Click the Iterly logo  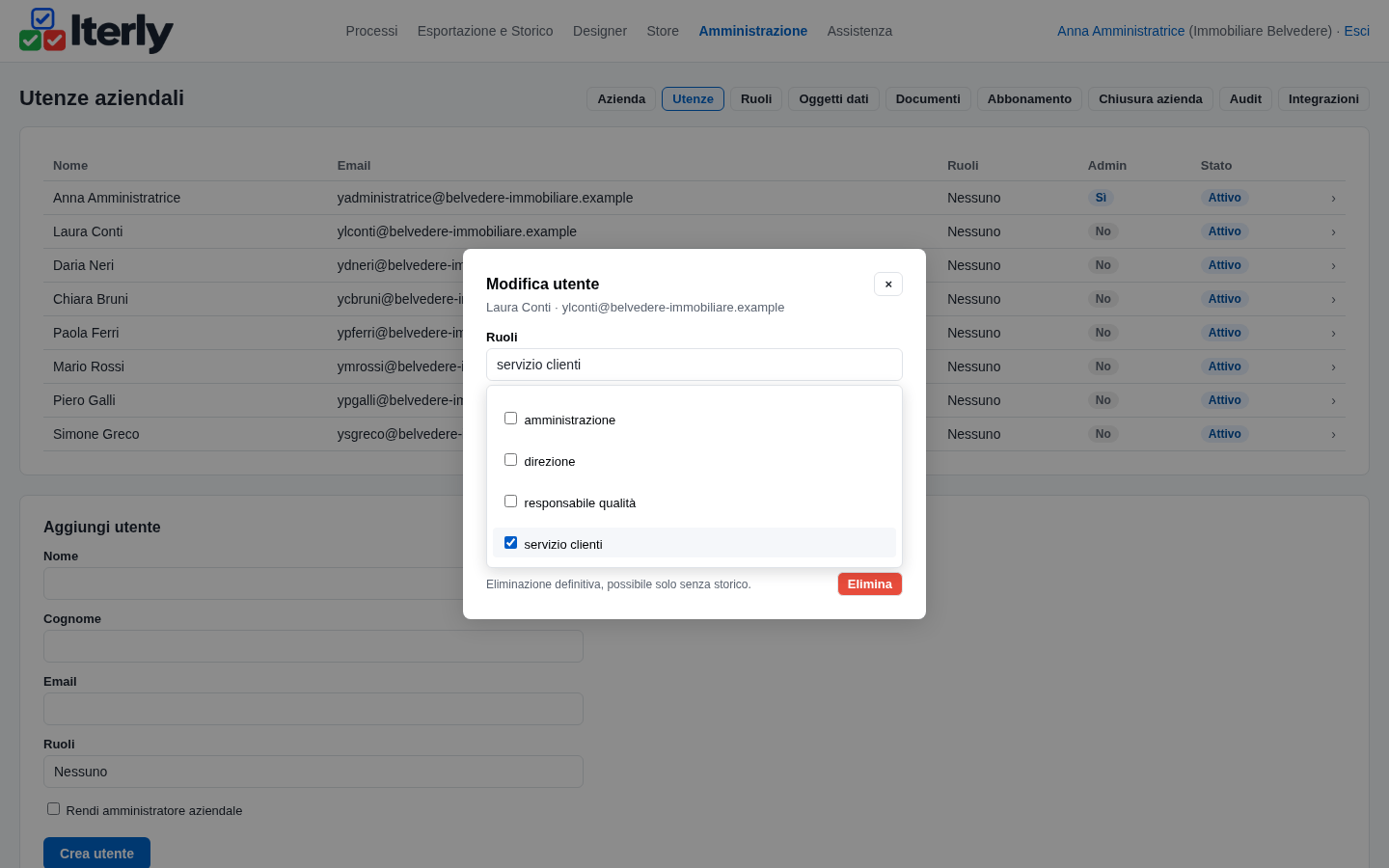pyautogui.click(x=96, y=31)
